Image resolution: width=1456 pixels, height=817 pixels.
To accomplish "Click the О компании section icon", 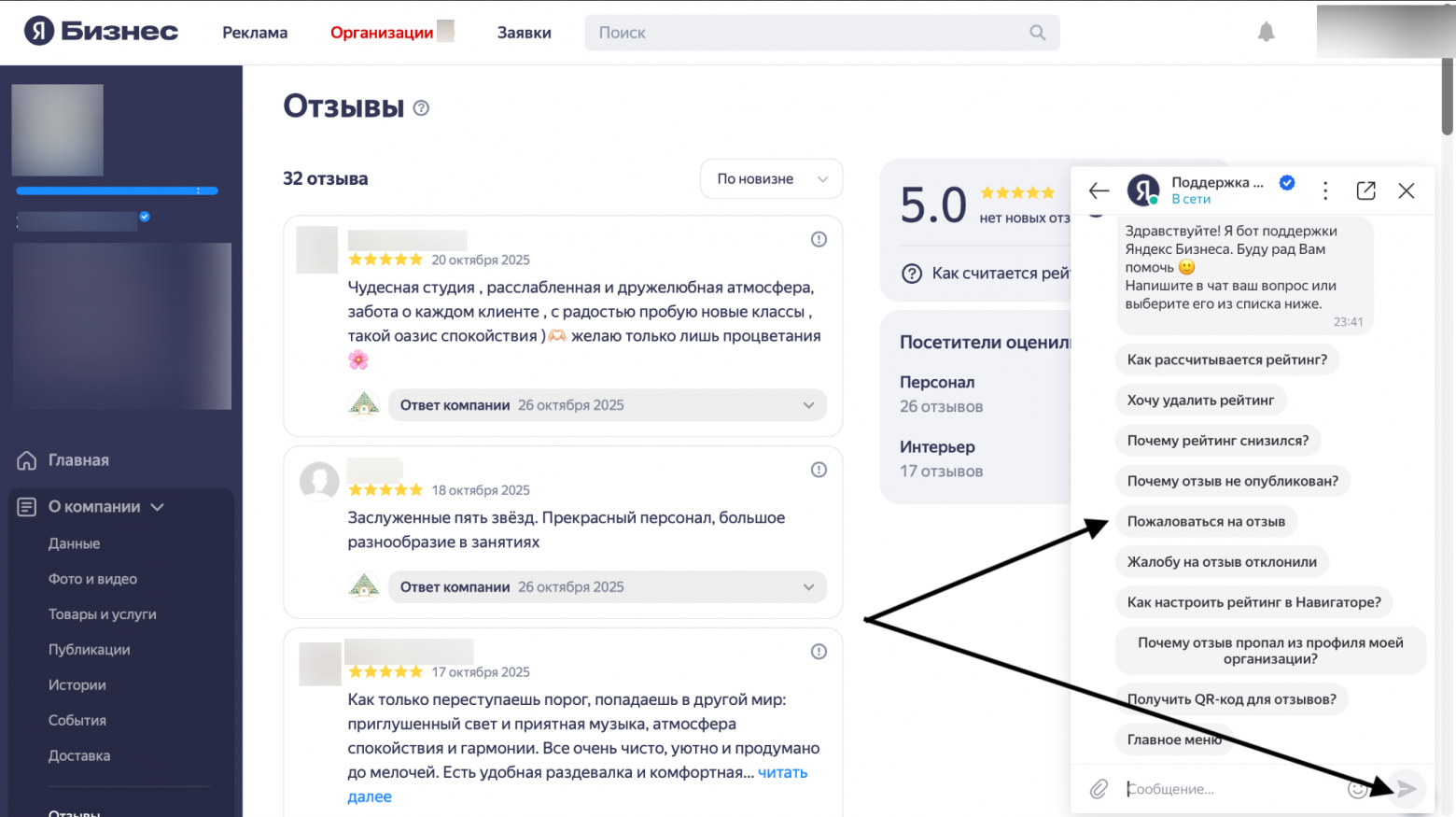I will (x=27, y=507).
